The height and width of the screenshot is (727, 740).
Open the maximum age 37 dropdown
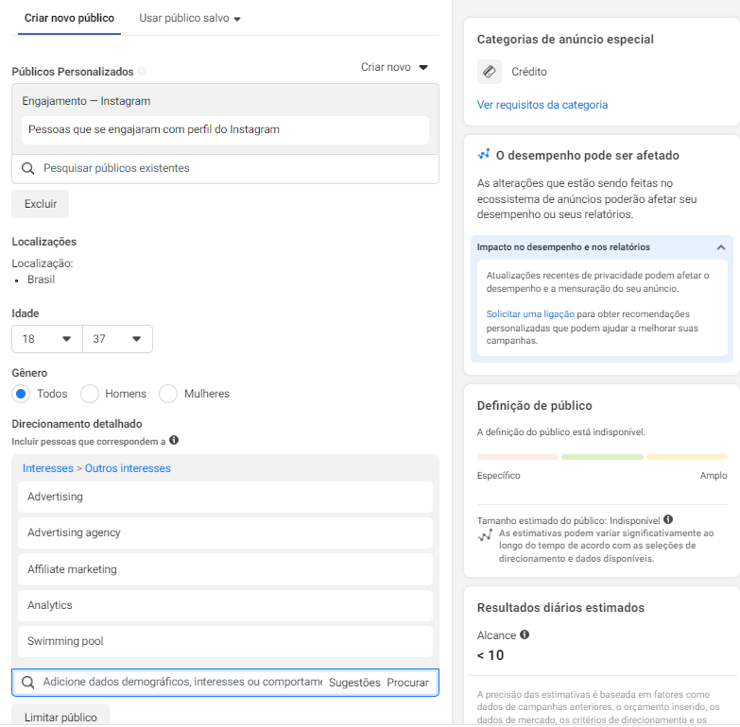[118, 339]
